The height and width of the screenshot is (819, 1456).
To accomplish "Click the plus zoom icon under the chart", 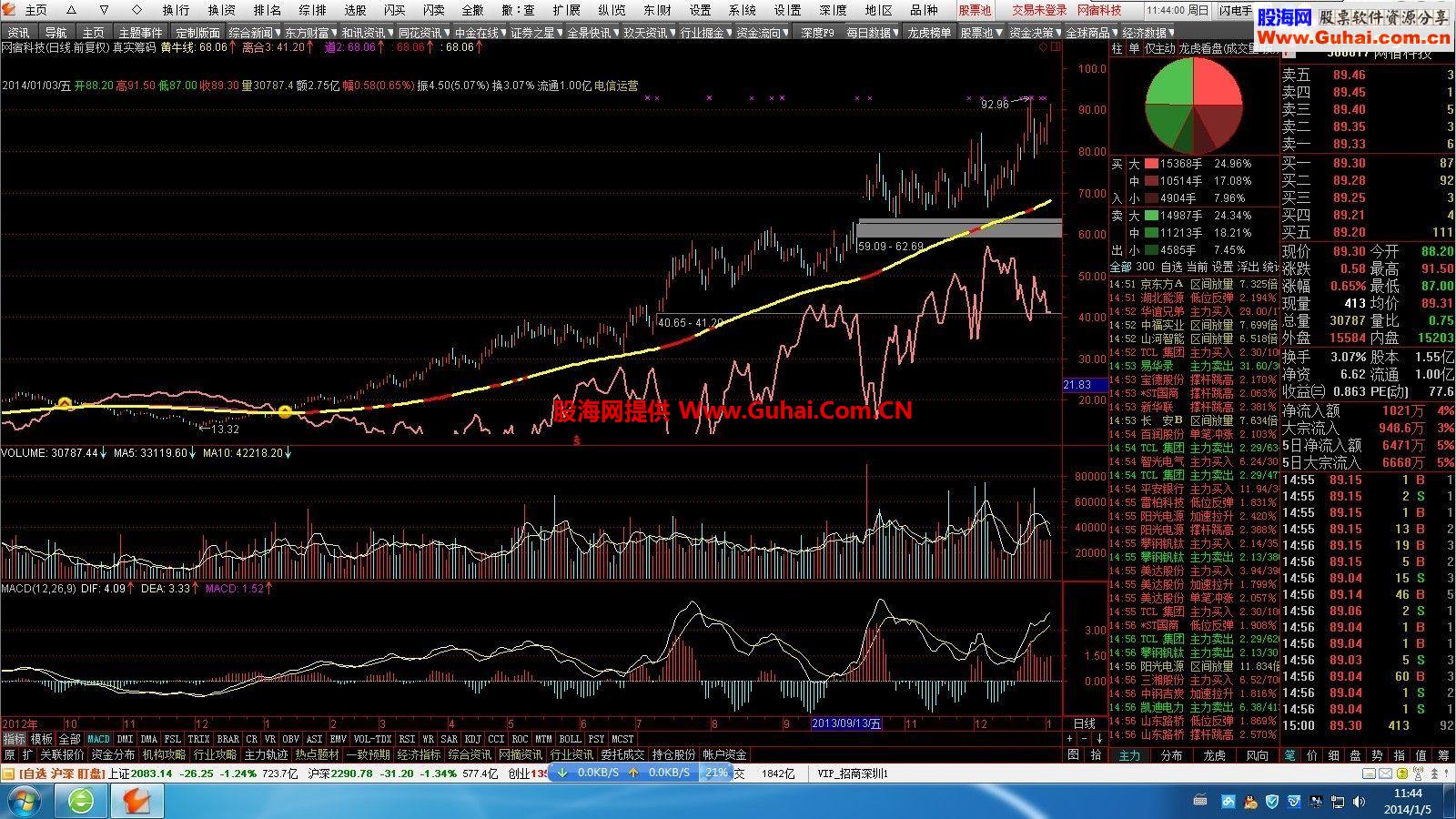I will pos(1068,739).
